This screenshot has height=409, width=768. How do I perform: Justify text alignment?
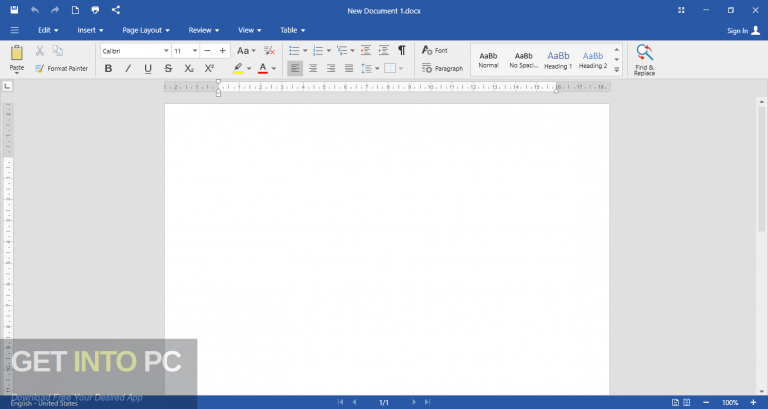coord(349,69)
